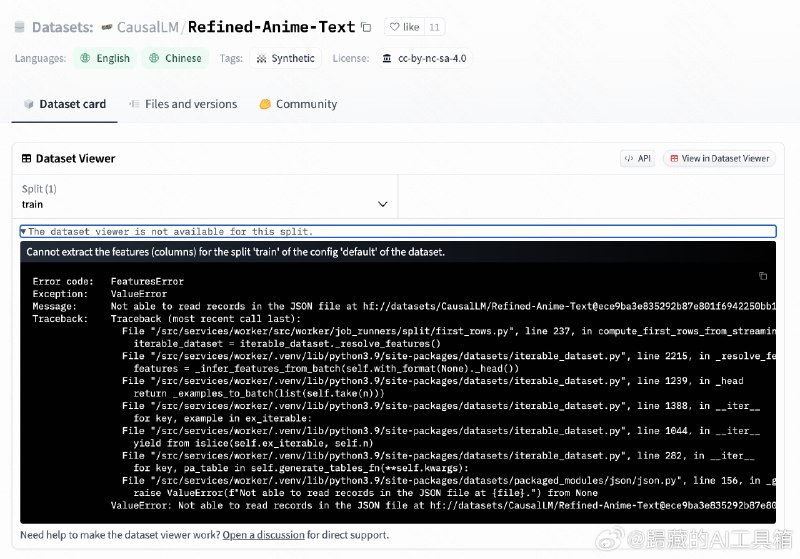Viewport: 800px width, 559px height.
Task: Like this dataset
Action: (405, 27)
